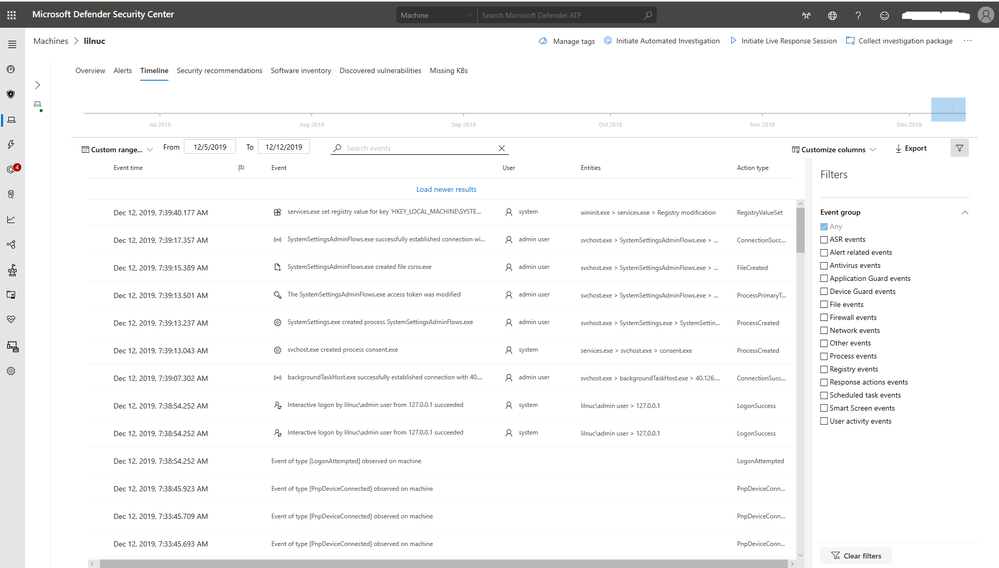Open the Machine search scope dropdown
The height and width of the screenshot is (568, 999).
(436, 15)
